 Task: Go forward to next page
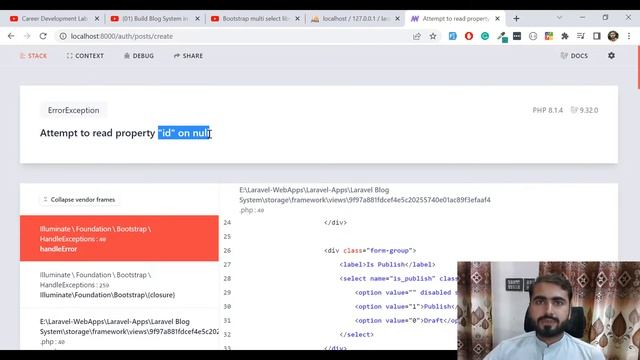27,36
